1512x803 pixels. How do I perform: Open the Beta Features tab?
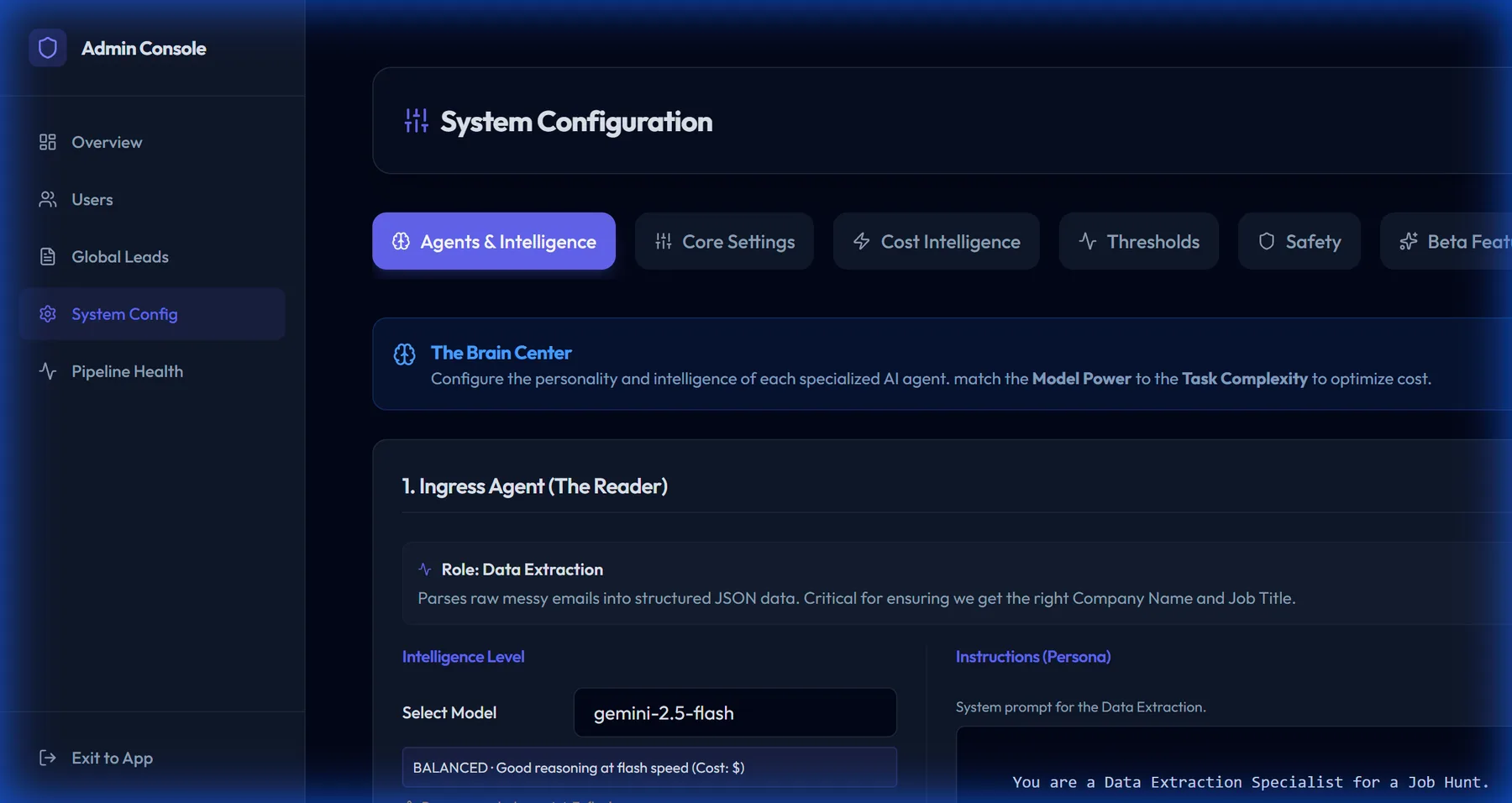pos(1446,241)
